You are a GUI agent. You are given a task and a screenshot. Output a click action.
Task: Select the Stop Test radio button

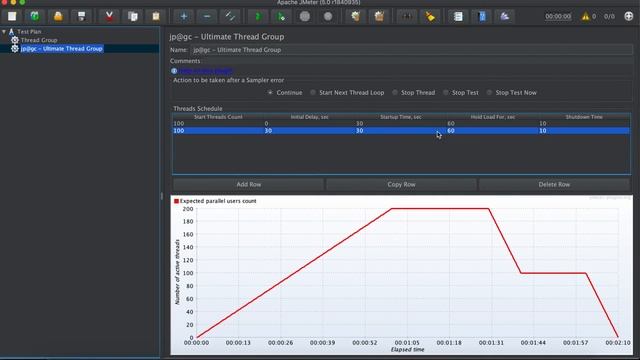446,93
